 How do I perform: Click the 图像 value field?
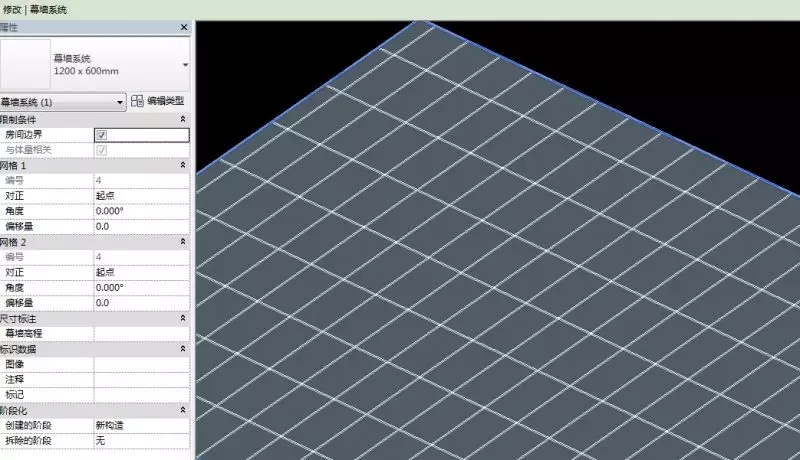click(x=142, y=364)
